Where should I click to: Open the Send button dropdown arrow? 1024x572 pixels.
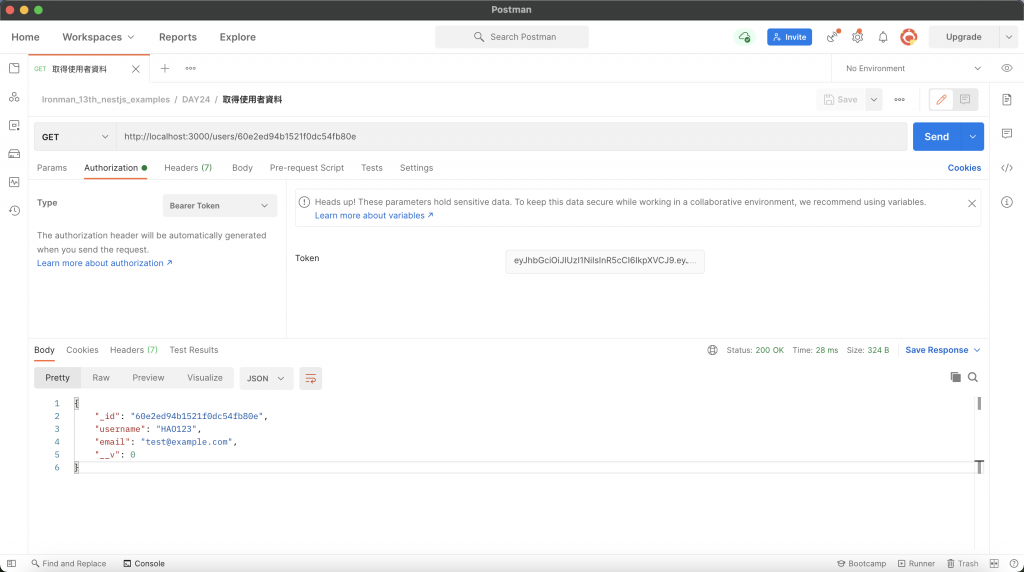pyautogui.click(x=972, y=137)
